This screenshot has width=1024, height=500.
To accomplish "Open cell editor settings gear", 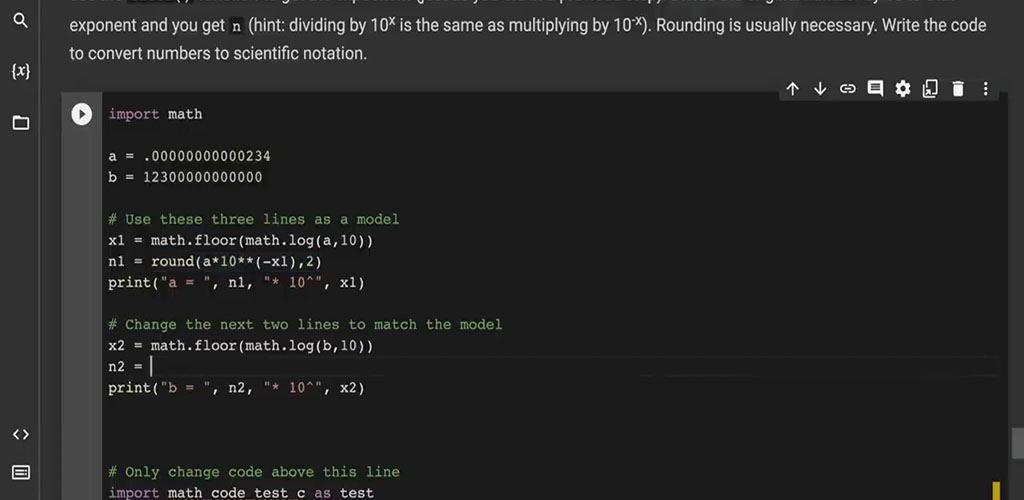I will pyautogui.click(x=903, y=89).
